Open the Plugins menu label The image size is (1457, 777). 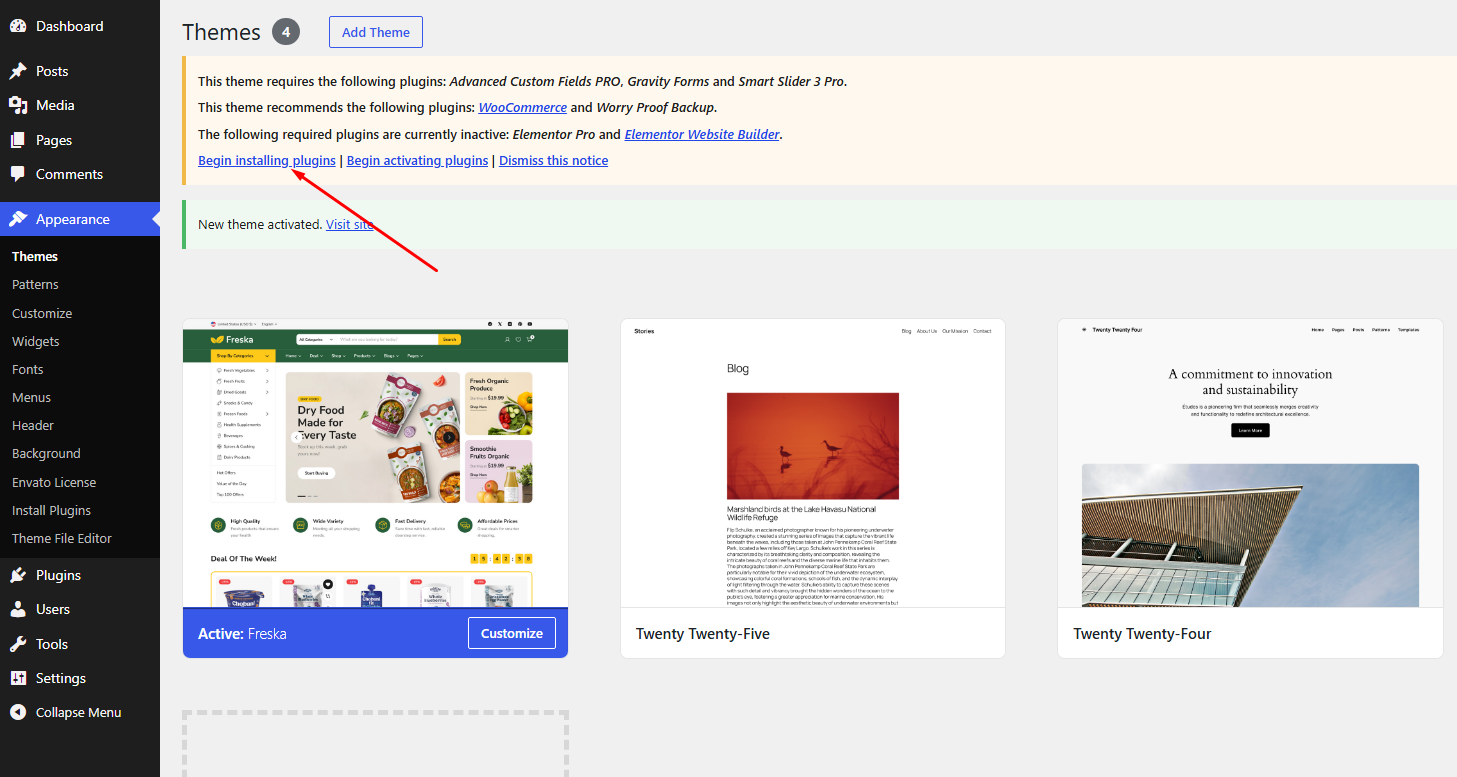coord(58,575)
